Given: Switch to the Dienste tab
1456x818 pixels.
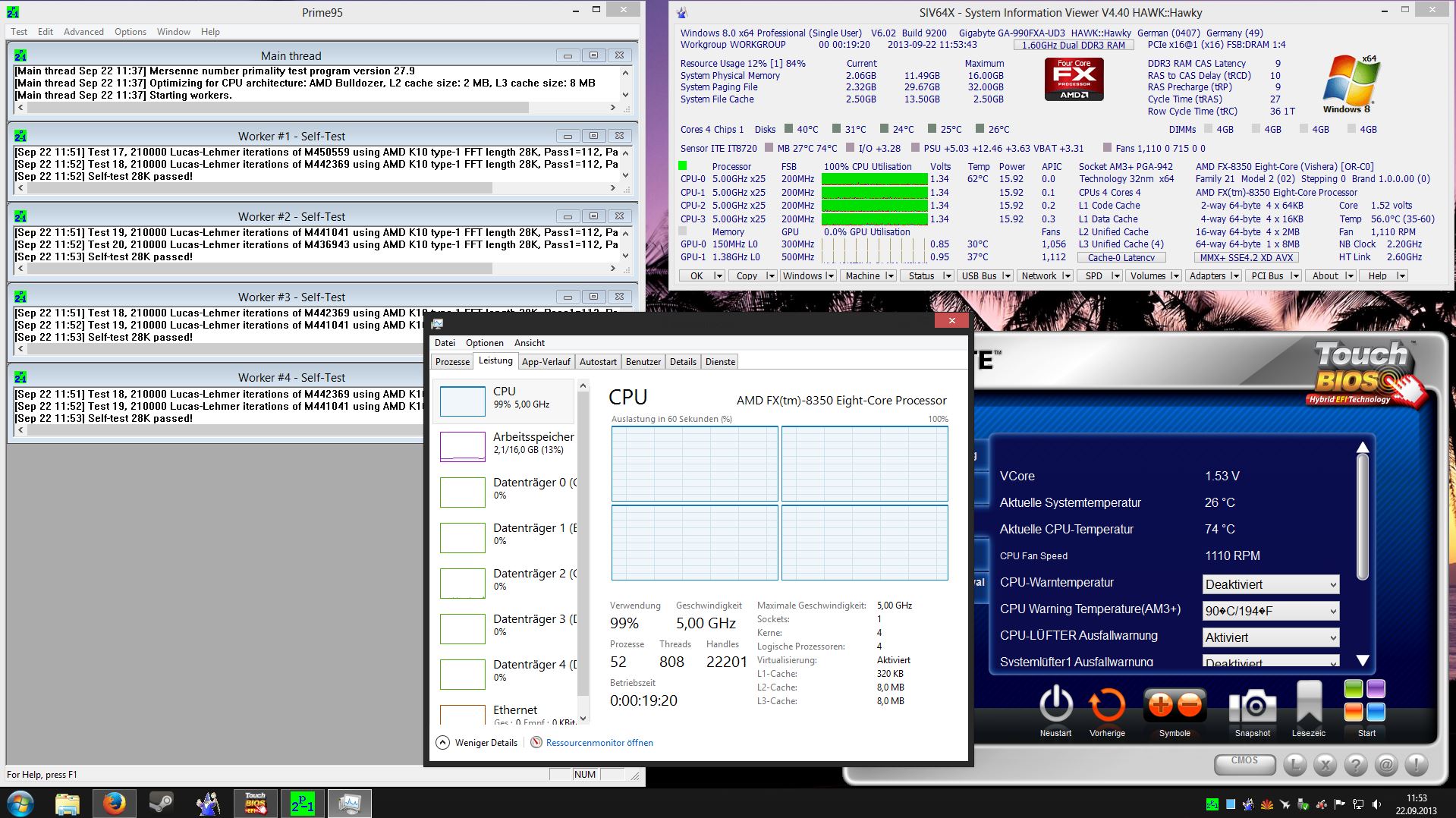Looking at the screenshot, I should [x=720, y=362].
